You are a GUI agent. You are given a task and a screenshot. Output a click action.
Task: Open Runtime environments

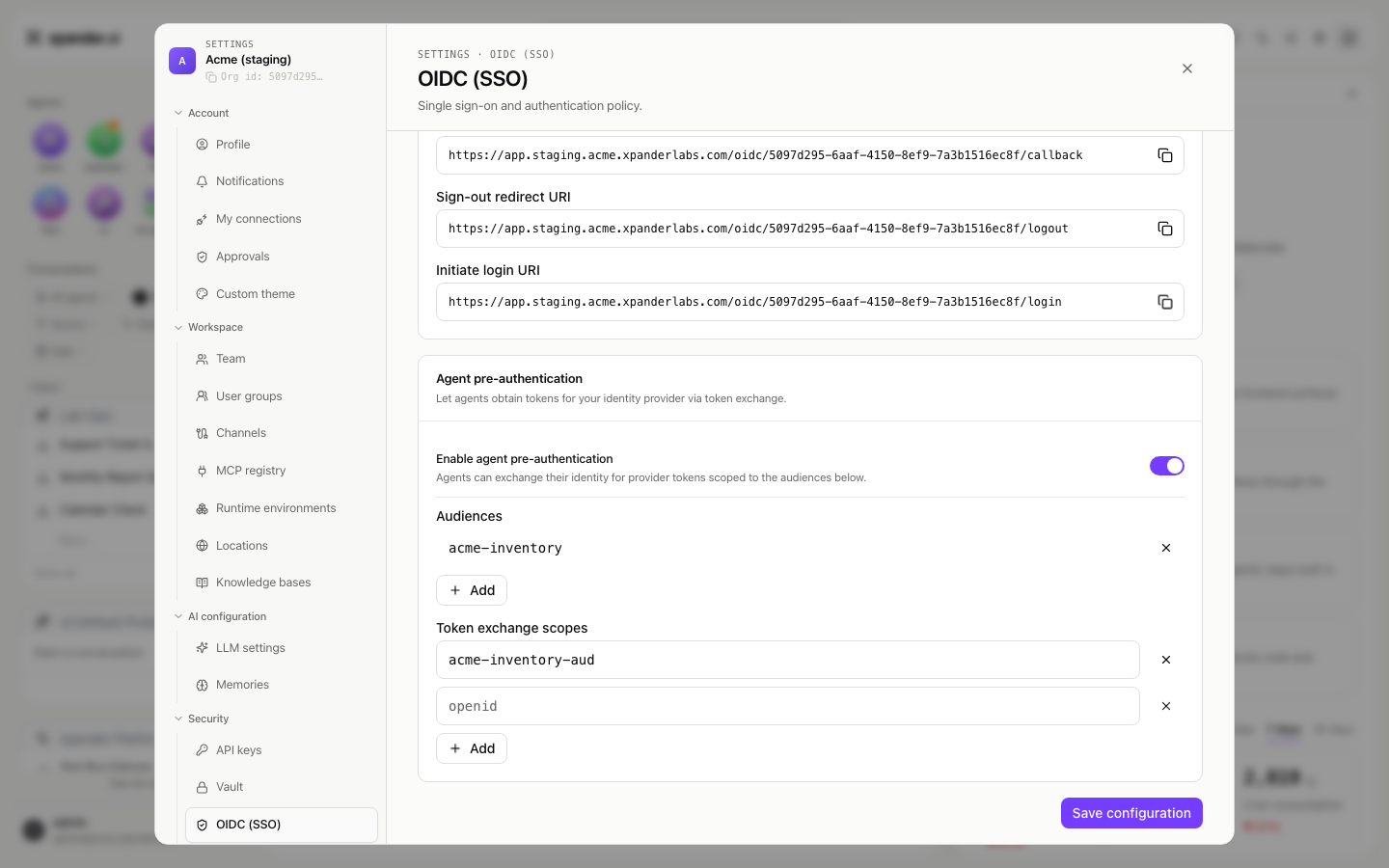point(282,508)
